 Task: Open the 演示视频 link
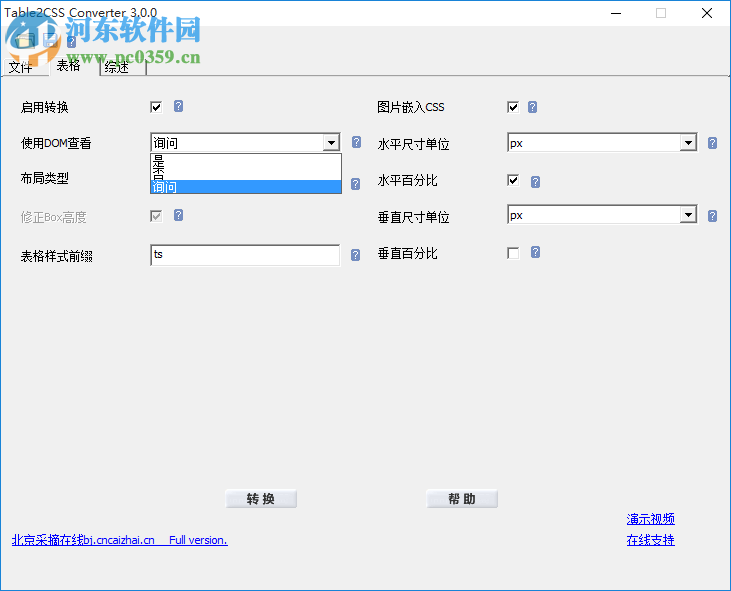point(650,519)
